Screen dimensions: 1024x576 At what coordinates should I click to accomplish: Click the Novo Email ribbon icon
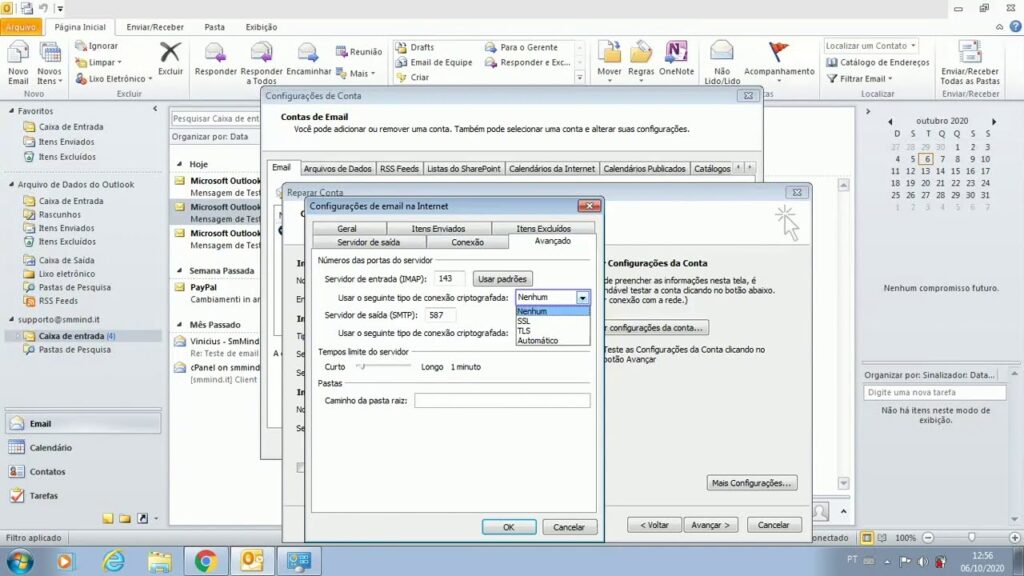click(x=18, y=62)
